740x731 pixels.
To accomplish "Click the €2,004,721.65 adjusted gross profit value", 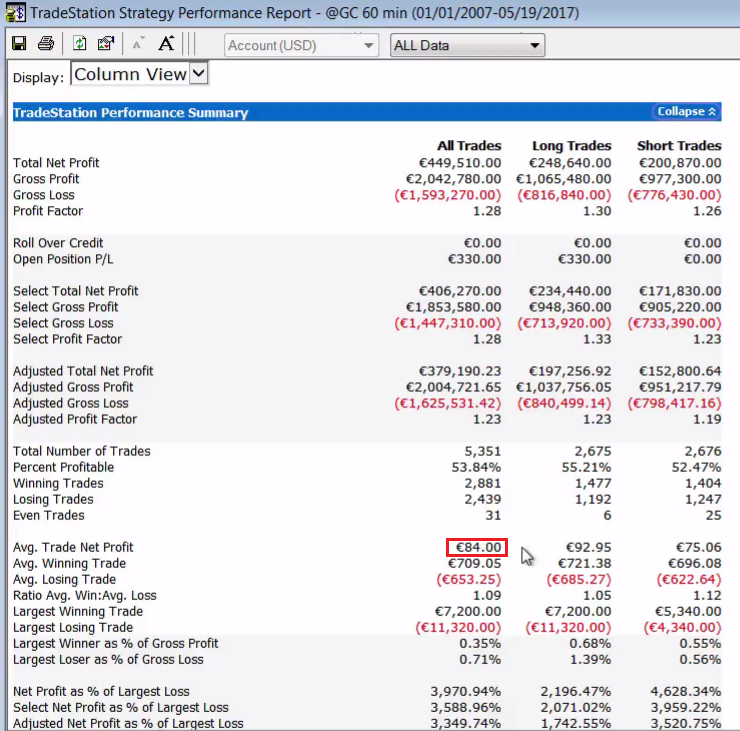I will coord(454,387).
